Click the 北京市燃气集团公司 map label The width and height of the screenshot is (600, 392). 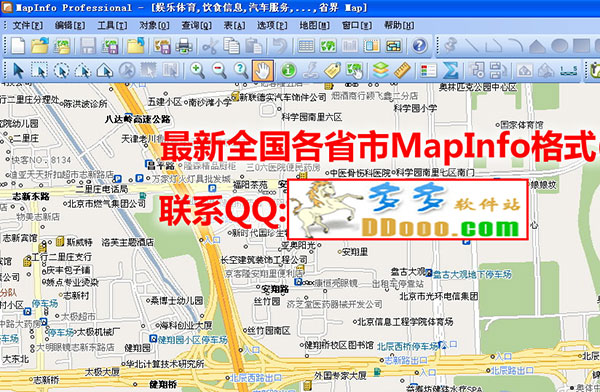(x=107, y=204)
